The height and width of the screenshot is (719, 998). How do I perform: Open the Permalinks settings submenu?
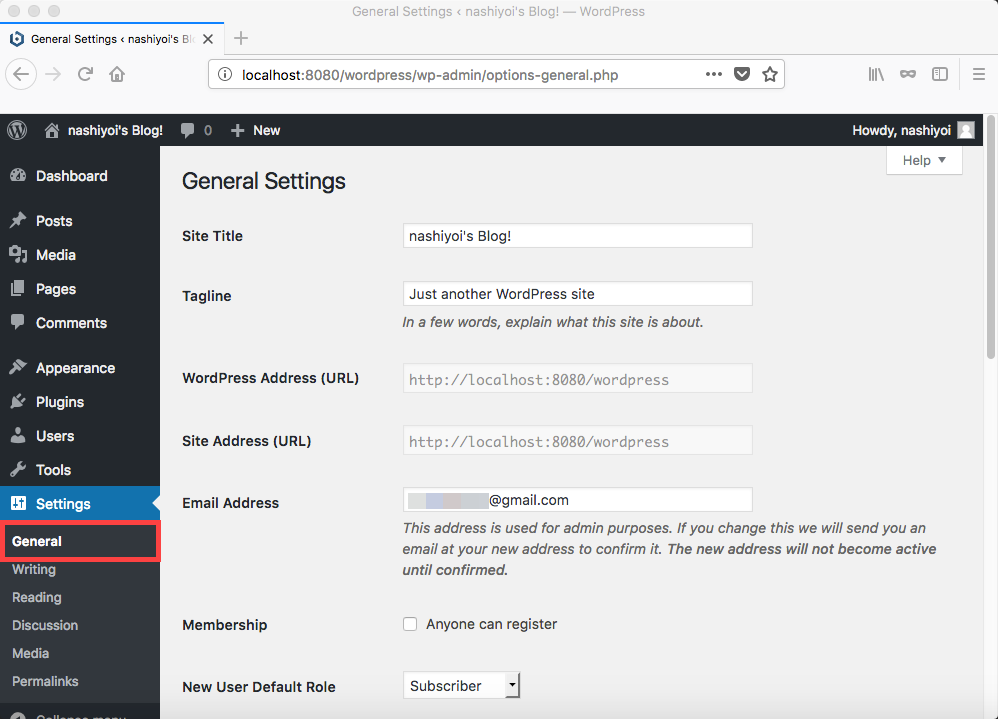45,681
